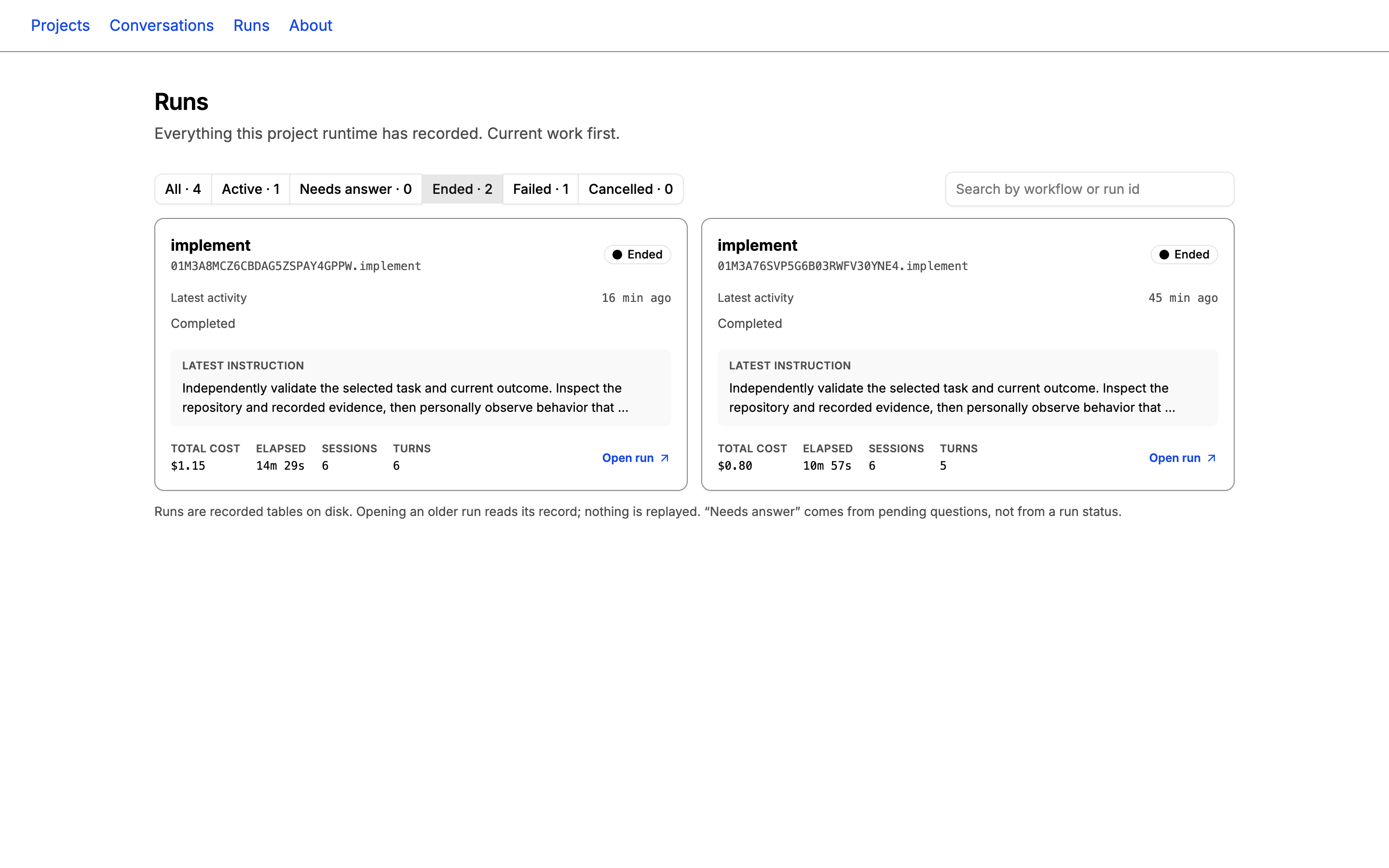Open the Projects navigation link

pyautogui.click(x=60, y=25)
